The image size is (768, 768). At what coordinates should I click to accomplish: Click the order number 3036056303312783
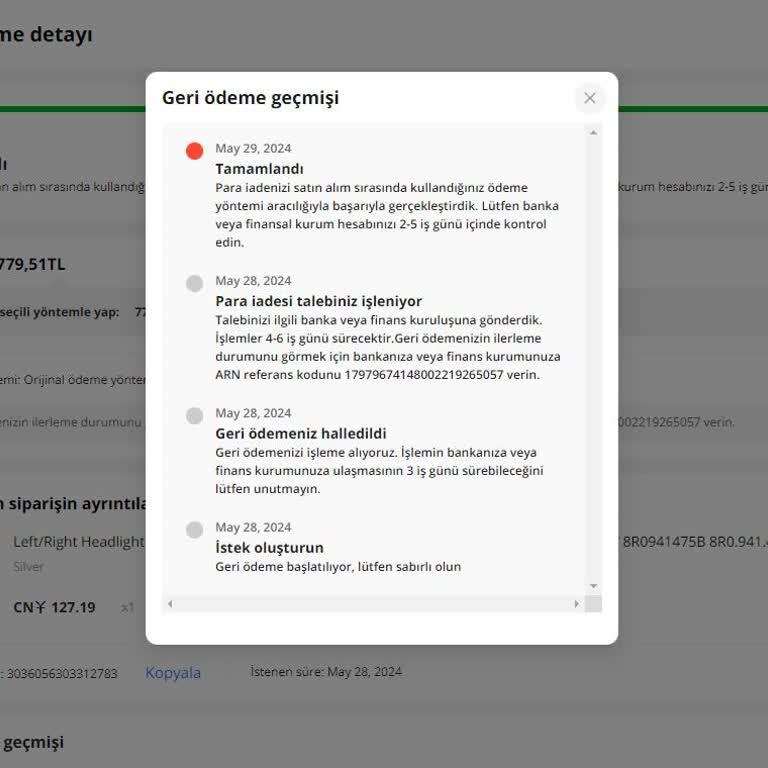pyautogui.click(x=62, y=674)
